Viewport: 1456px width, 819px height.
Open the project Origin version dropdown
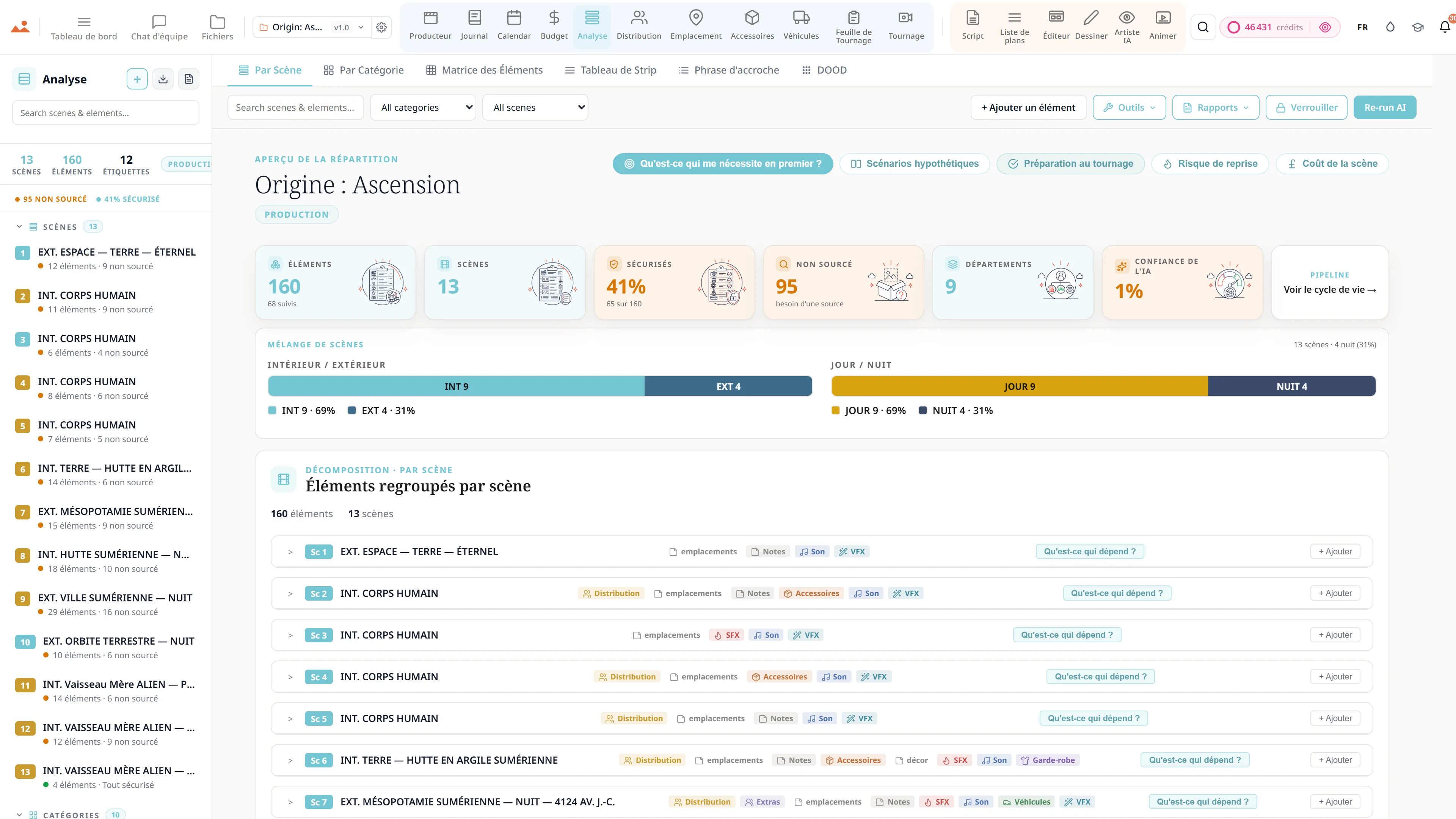(311, 27)
